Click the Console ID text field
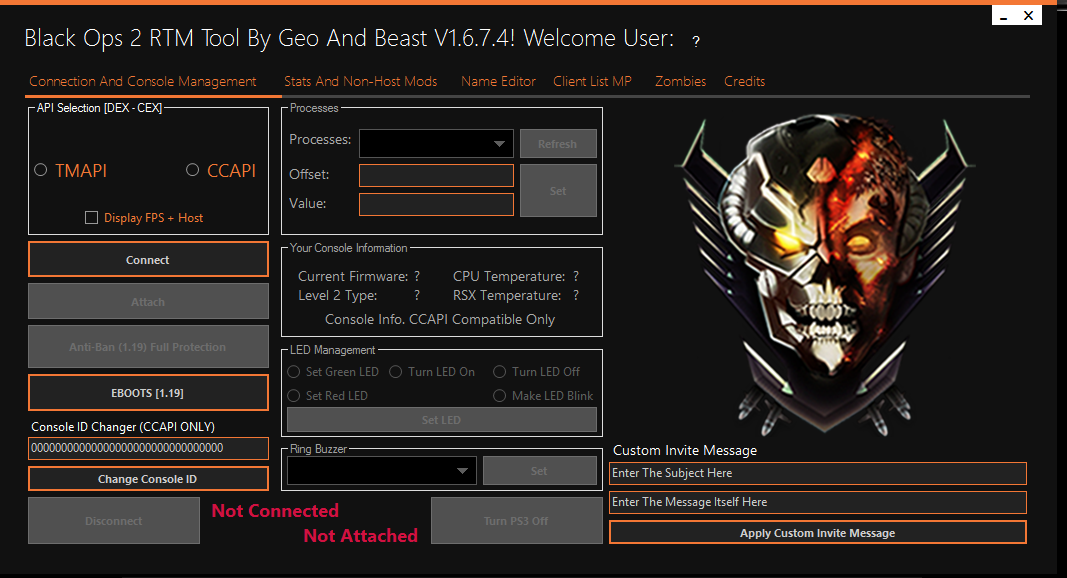 (x=148, y=448)
